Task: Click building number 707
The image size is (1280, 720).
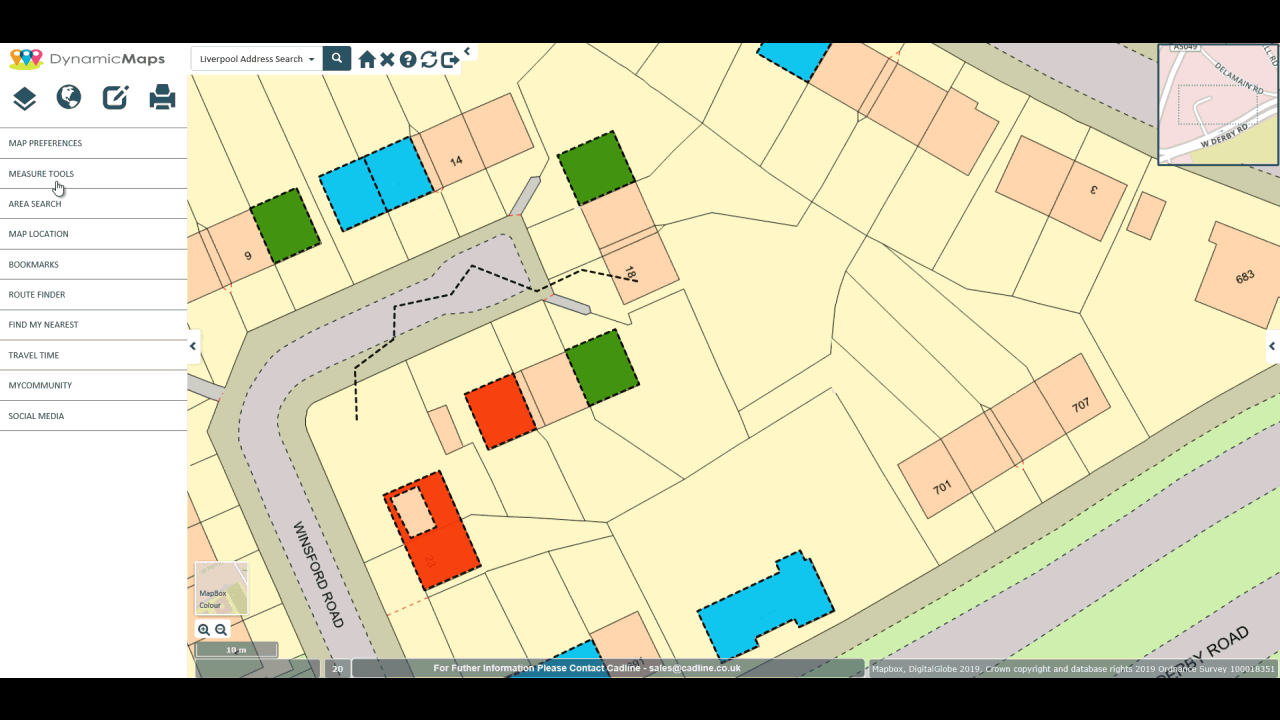Action: [x=1080, y=406]
